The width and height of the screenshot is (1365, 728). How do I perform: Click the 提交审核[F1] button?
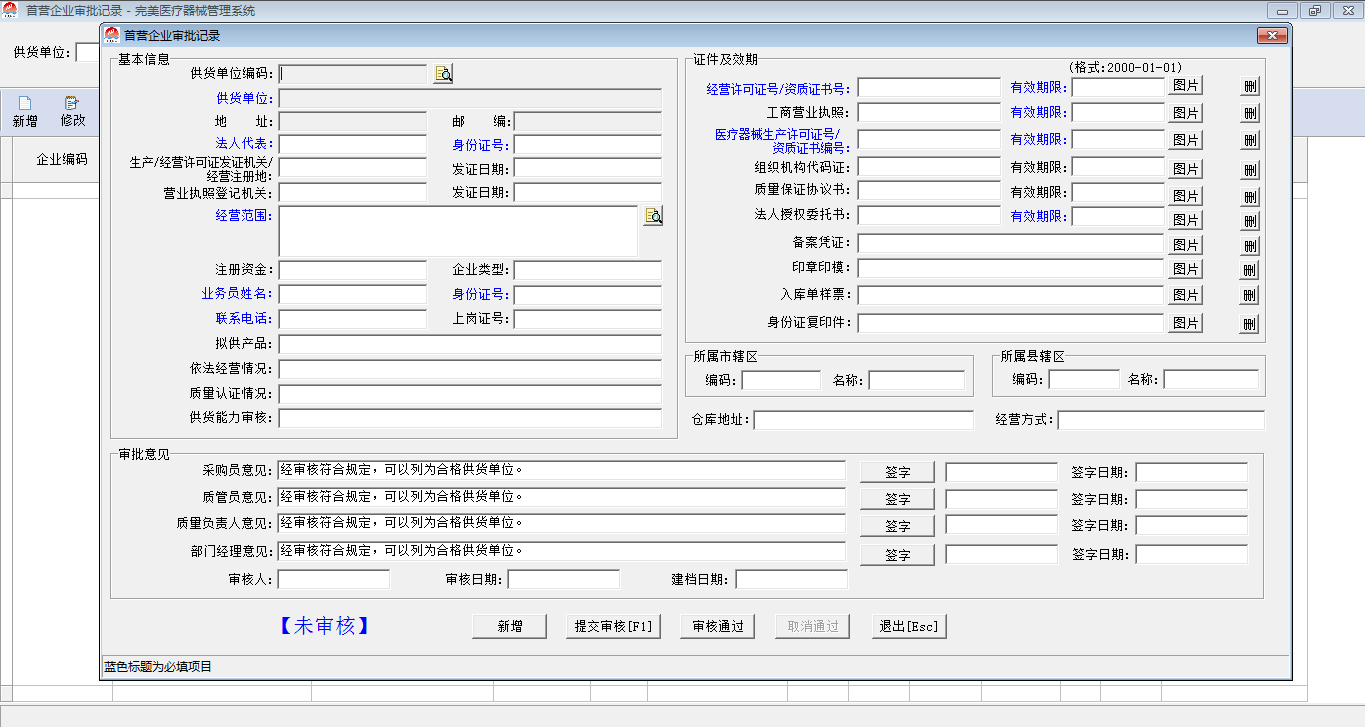pos(613,627)
